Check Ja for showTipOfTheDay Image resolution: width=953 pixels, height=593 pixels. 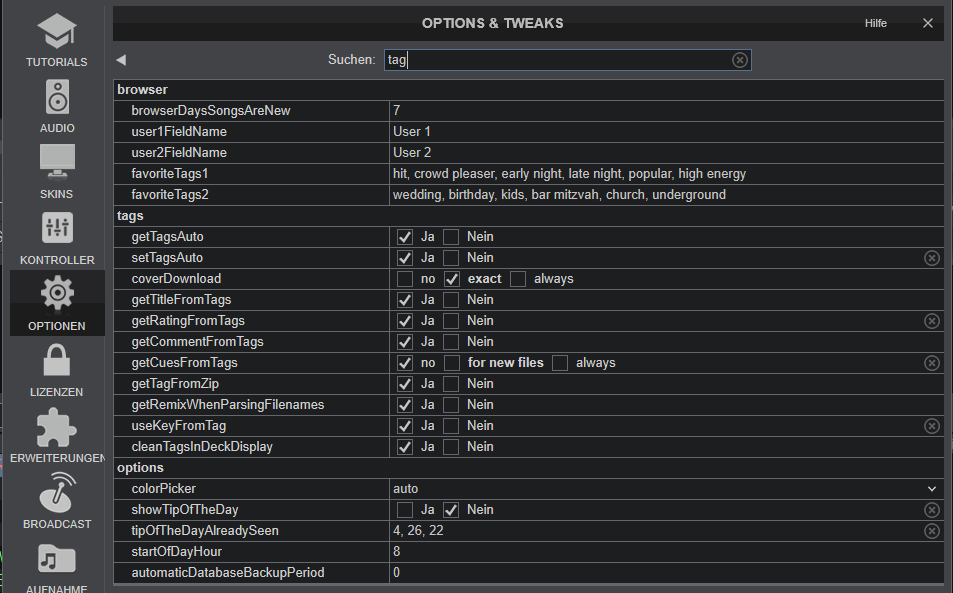405,510
